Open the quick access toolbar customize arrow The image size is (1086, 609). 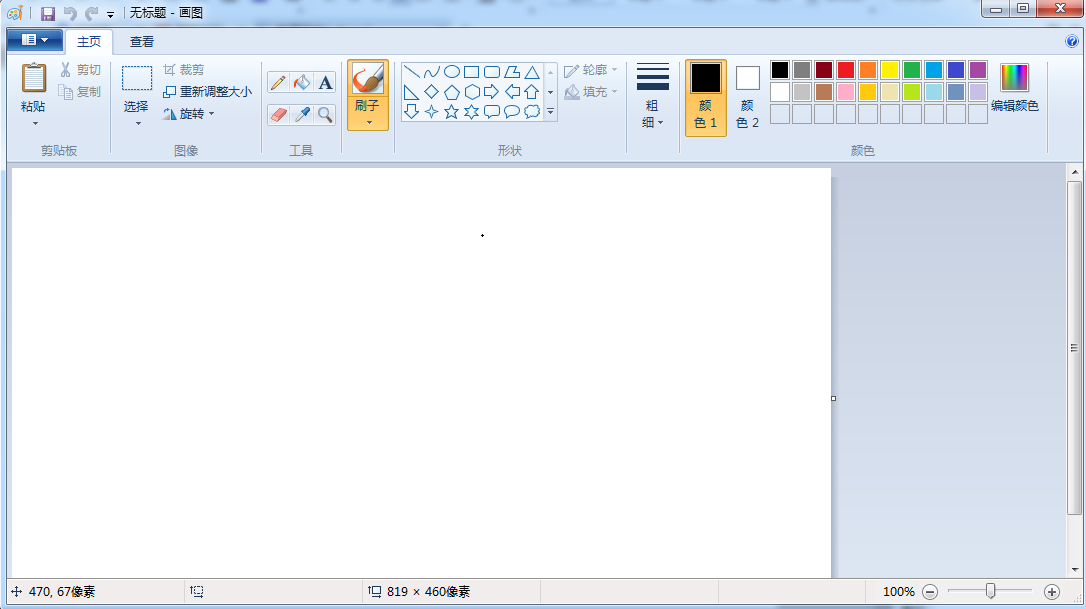coord(110,14)
